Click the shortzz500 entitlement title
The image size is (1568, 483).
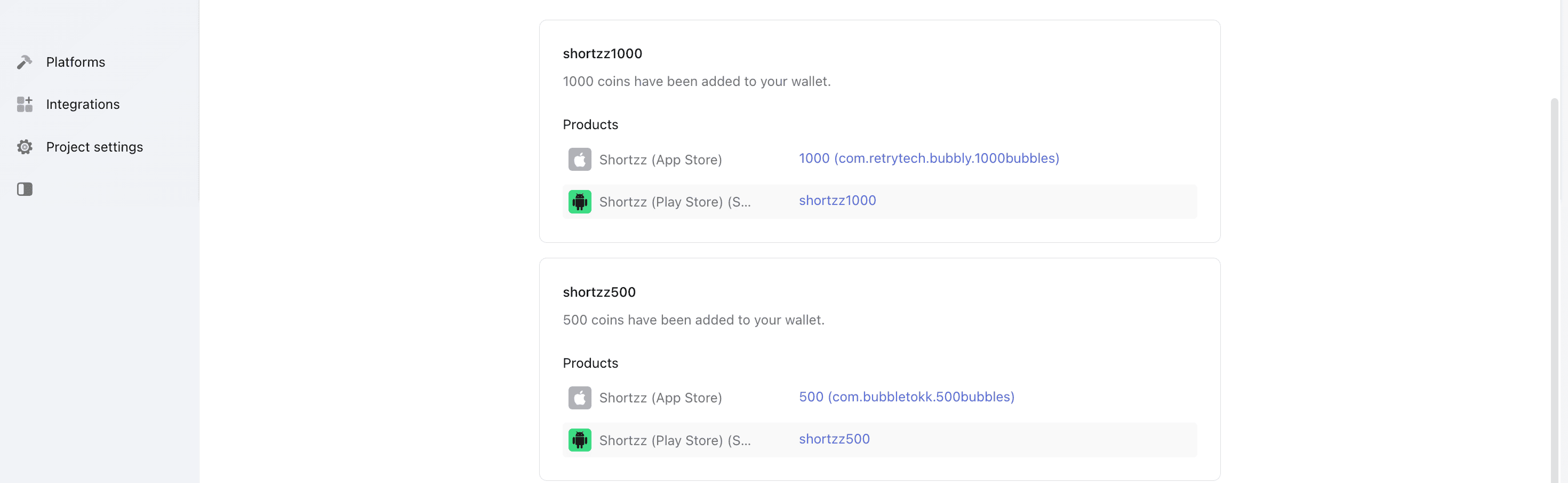[x=599, y=292]
